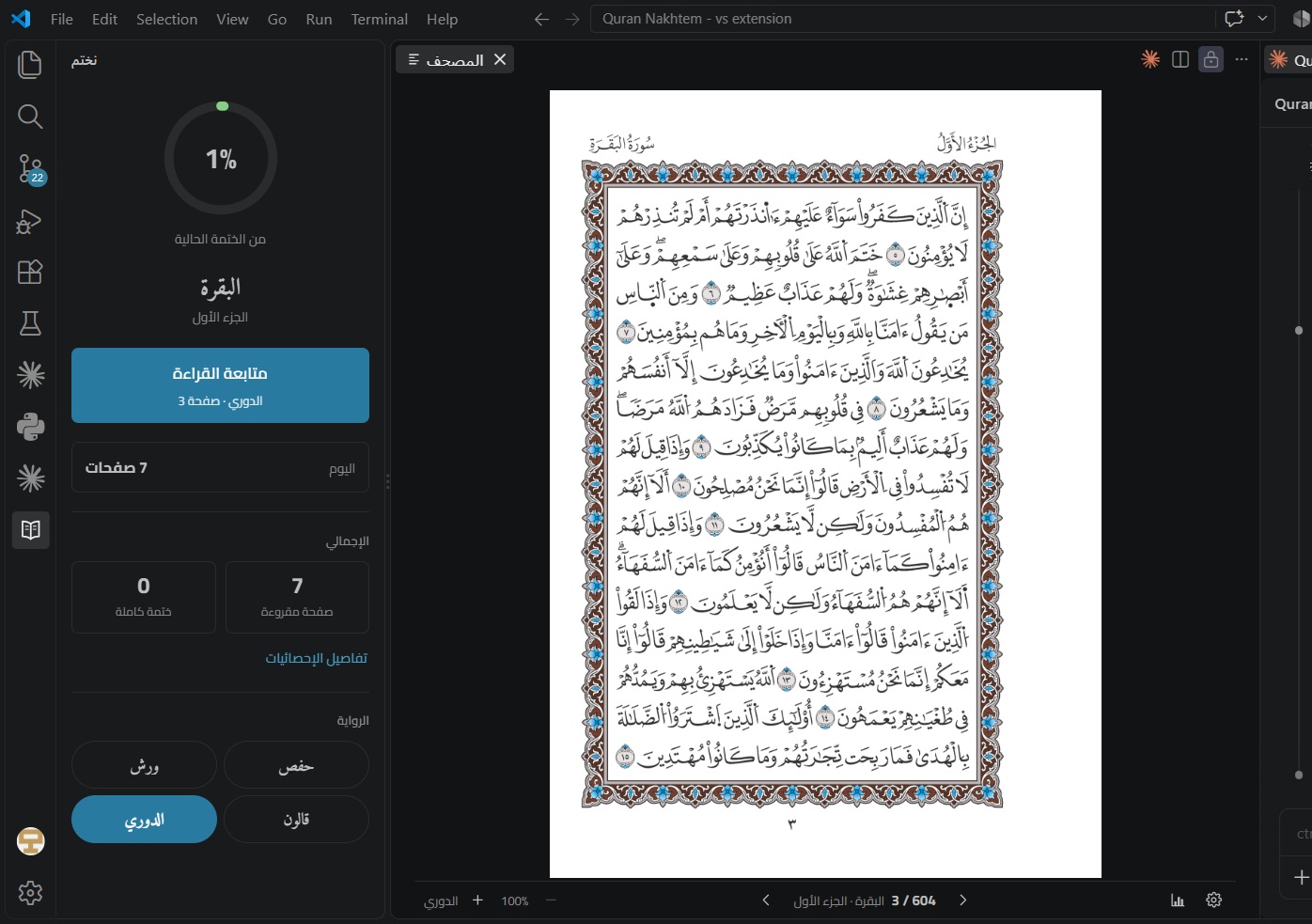Click the Quran page image
1312x924 pixels.
pyautogui.click(x=825, y=484)
